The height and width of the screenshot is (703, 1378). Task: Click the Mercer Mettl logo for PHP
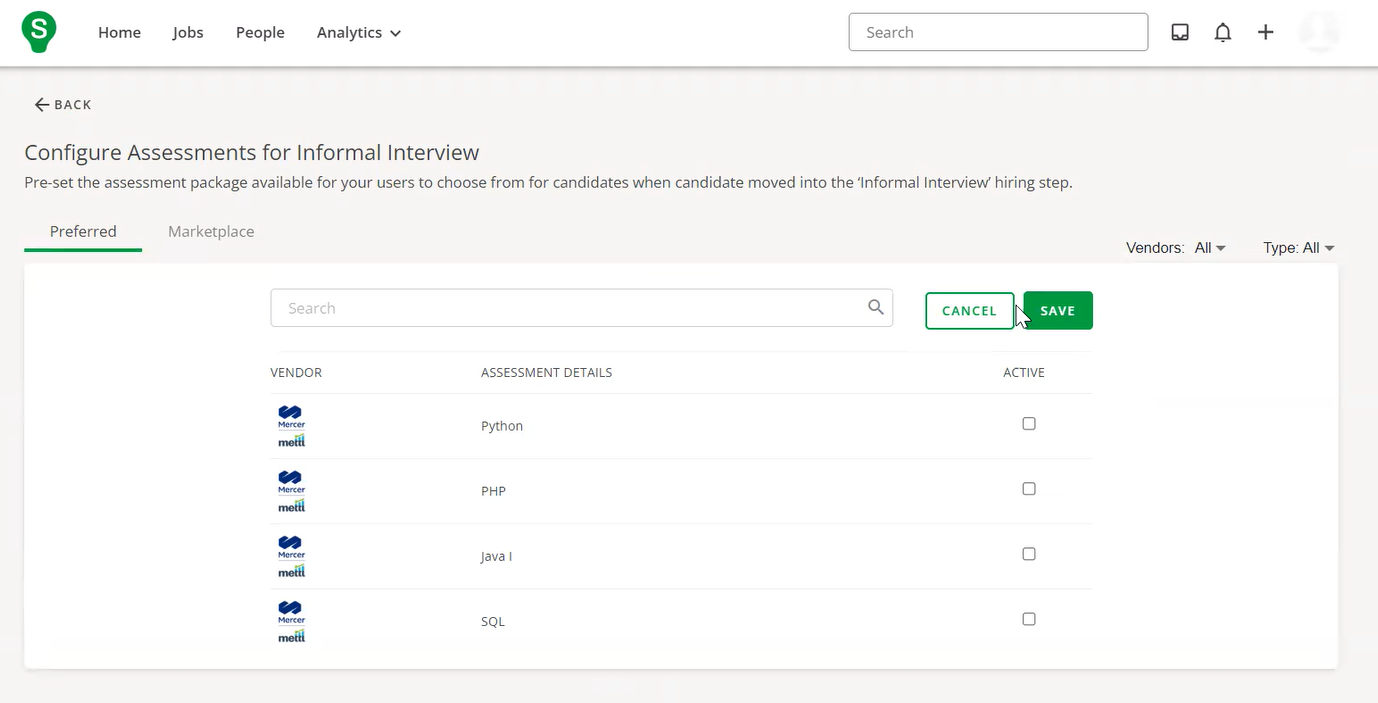pyautogui.click(x=291, y=491)
